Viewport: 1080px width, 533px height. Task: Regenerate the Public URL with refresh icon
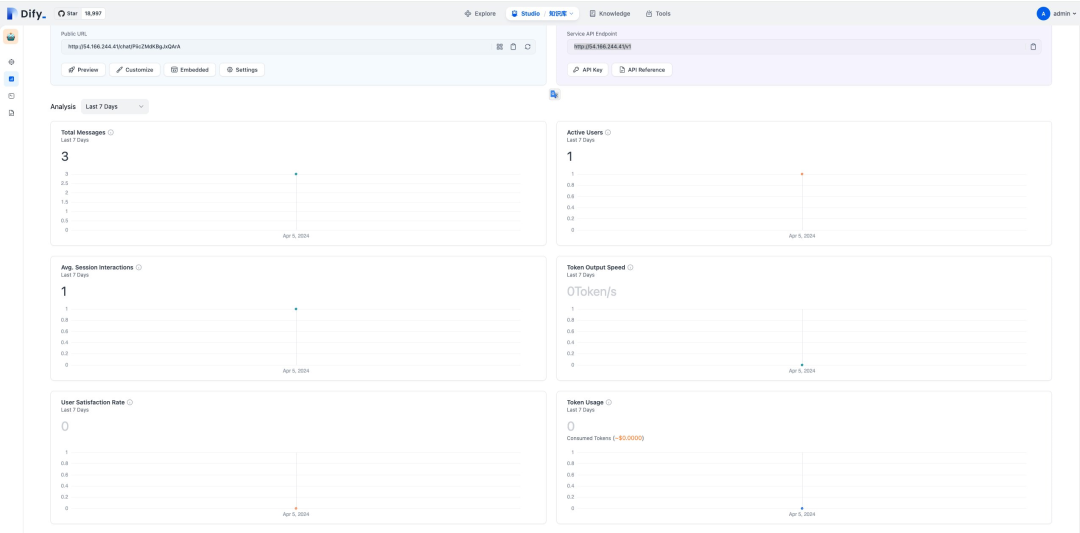528,47
